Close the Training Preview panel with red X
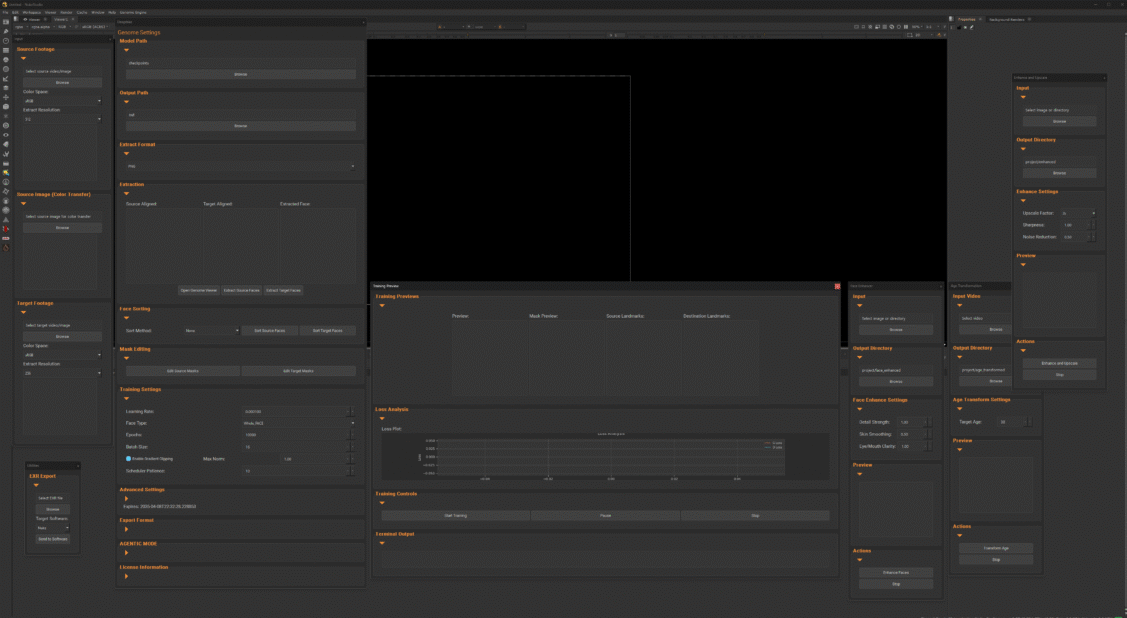 point(837,286)
